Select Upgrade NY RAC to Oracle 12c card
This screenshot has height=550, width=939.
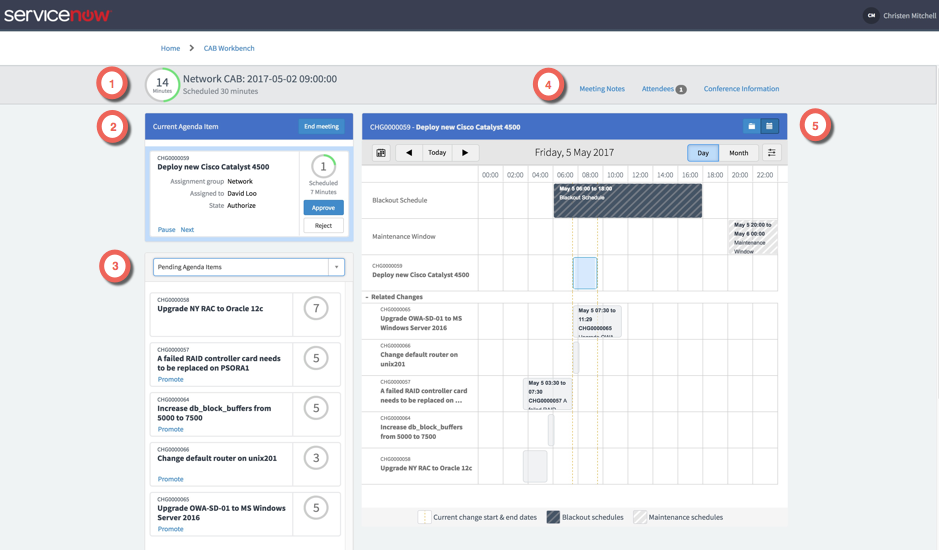[x=245, y=315]
